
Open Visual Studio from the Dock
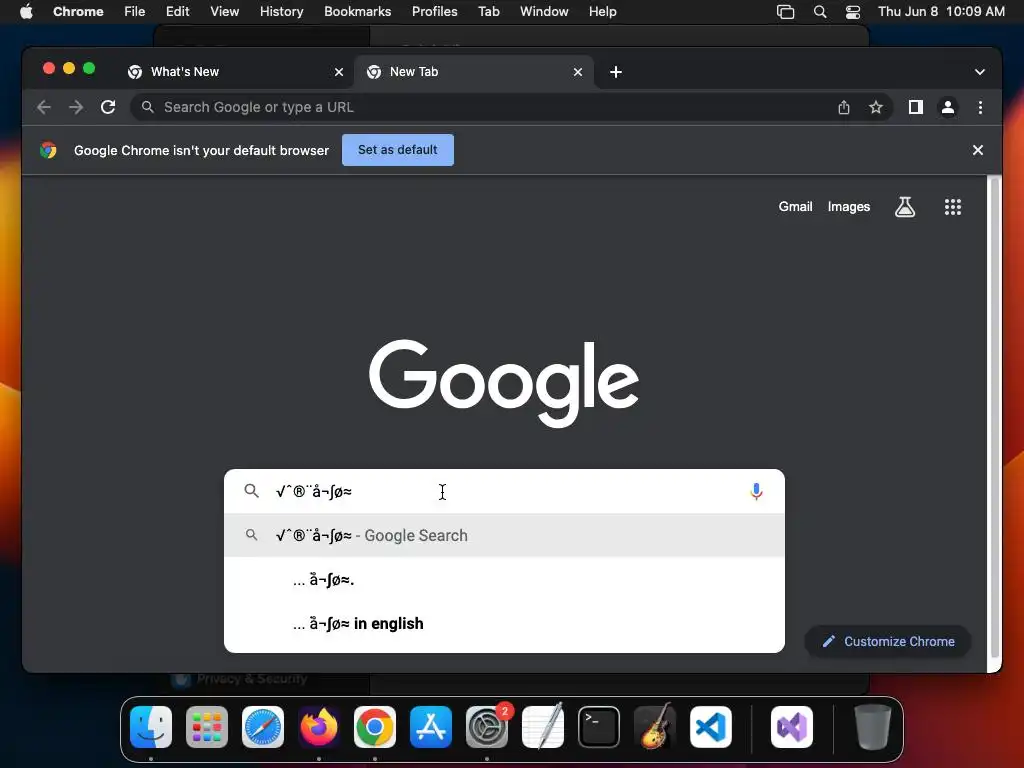[x=792, y=727]
